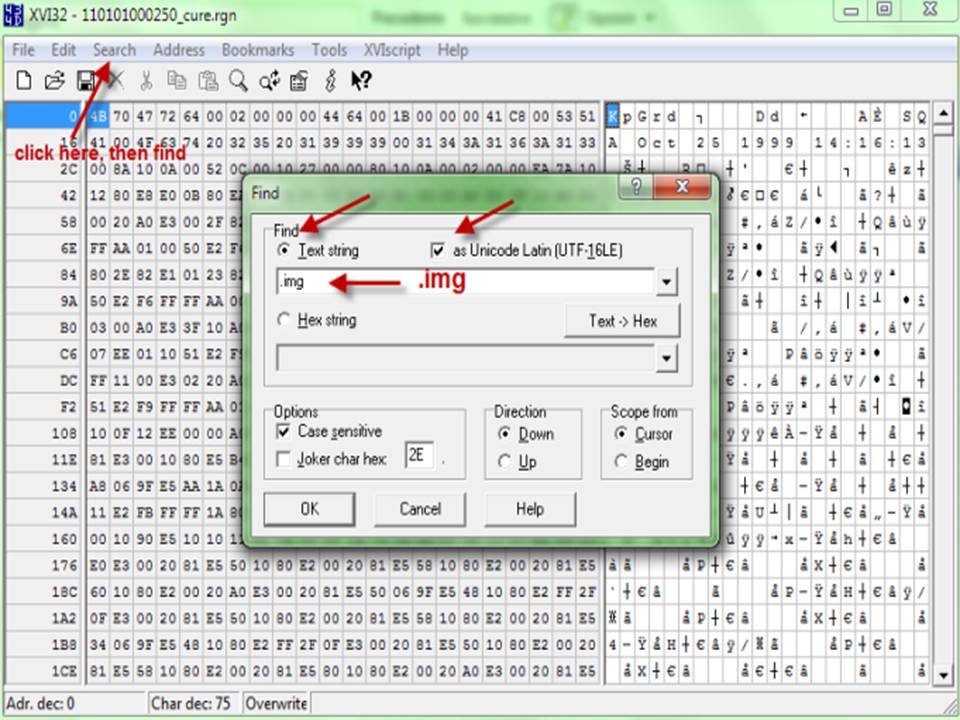Open the Tools menu
This screenshot has width=960, height=720.
coord(329,50)
